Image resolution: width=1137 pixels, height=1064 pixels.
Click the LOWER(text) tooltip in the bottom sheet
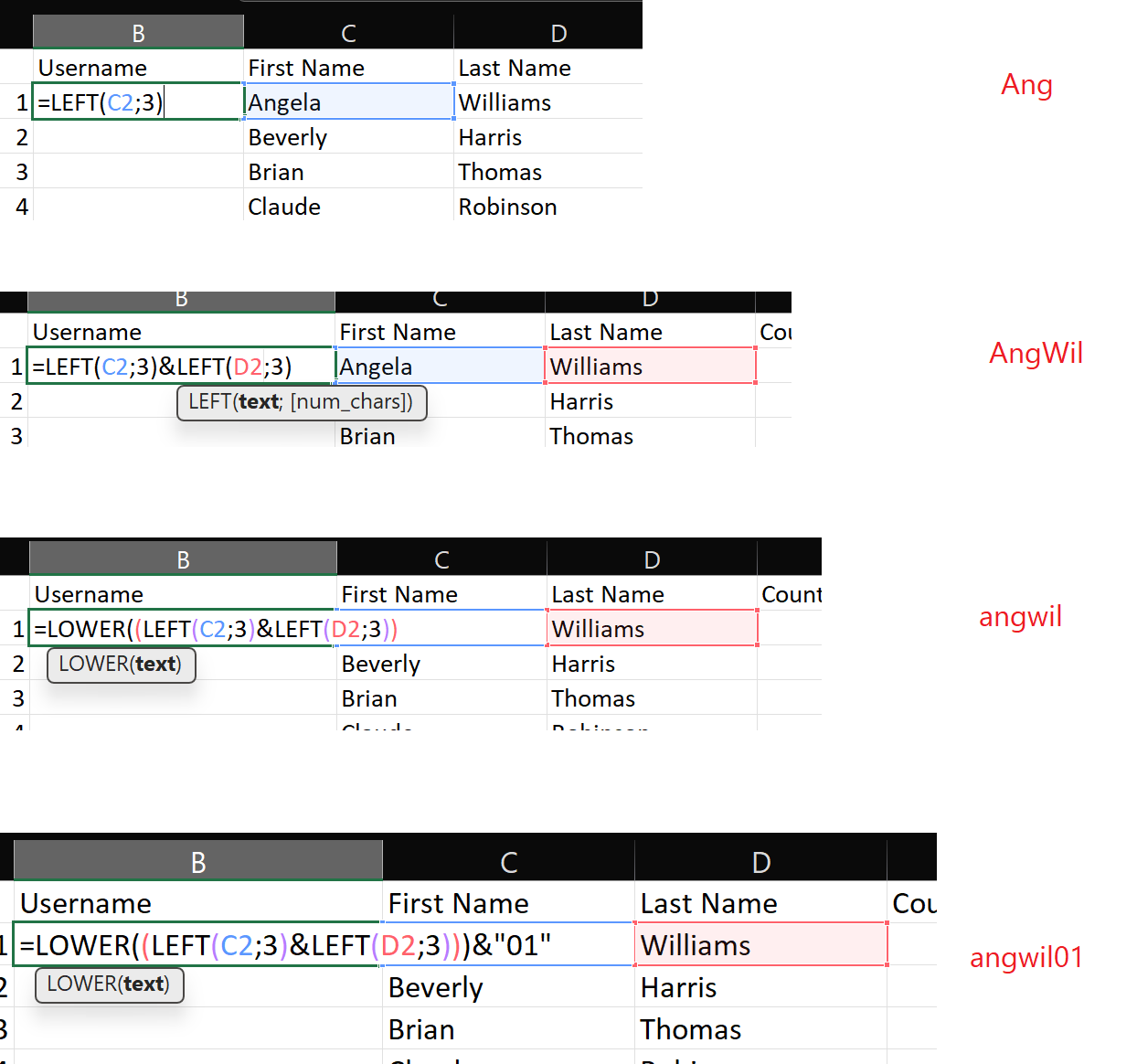click(x=109, y=984)
